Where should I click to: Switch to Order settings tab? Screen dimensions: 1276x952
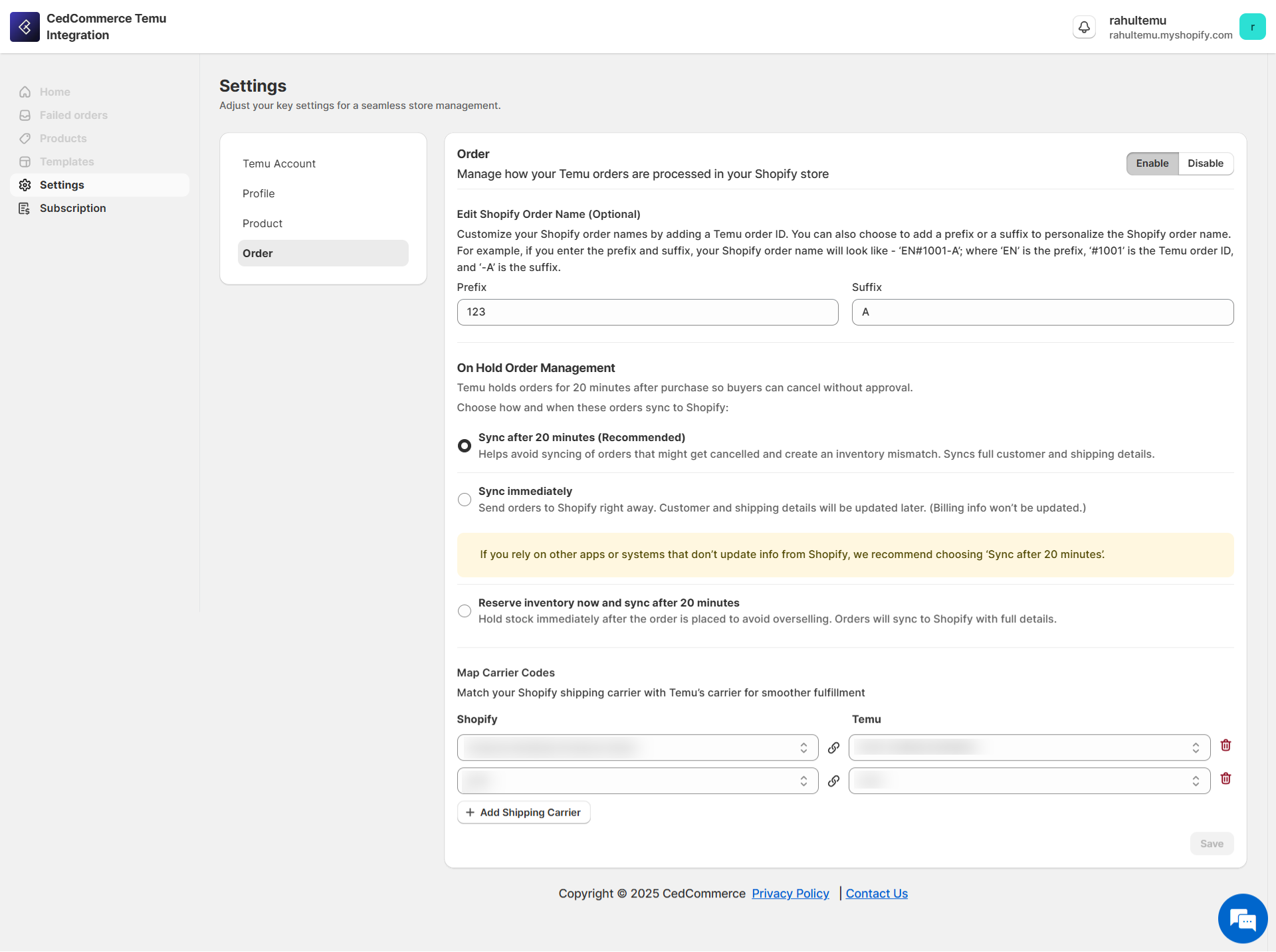click(323, 253)
